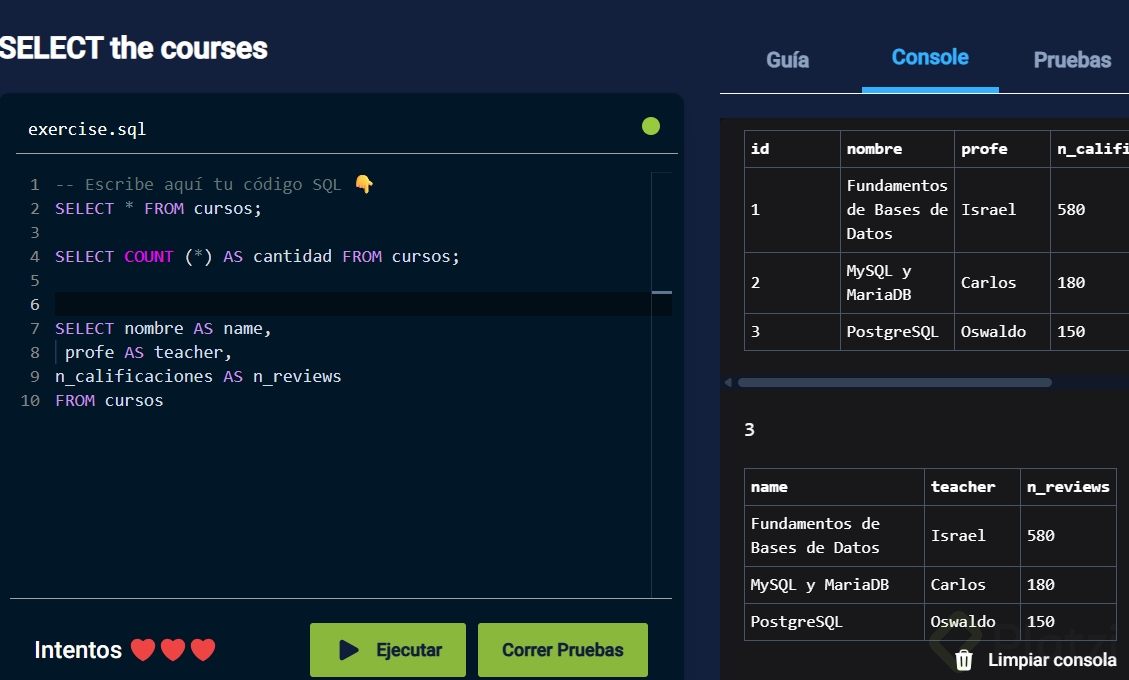Click the SELECT COUNT statement on line 4
This screenshot has height=680, width=1129.
(257, 257)
